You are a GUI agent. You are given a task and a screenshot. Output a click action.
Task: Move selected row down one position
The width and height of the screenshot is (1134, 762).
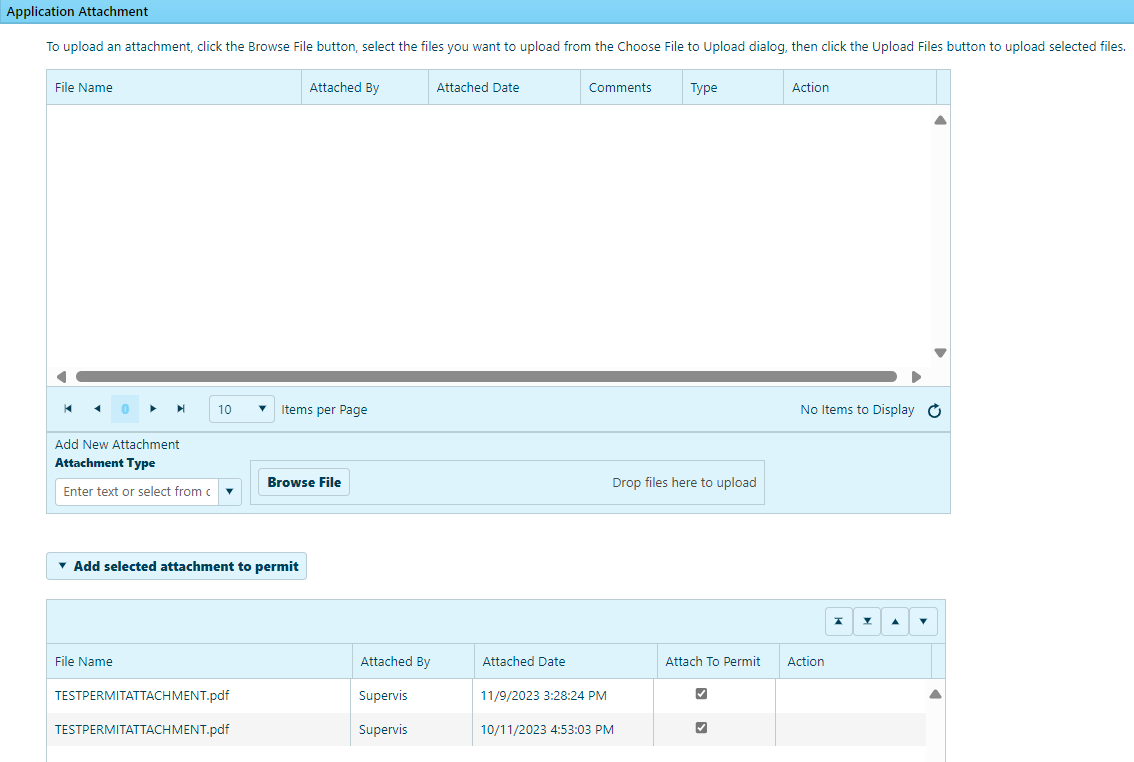[x=922, y=622]
